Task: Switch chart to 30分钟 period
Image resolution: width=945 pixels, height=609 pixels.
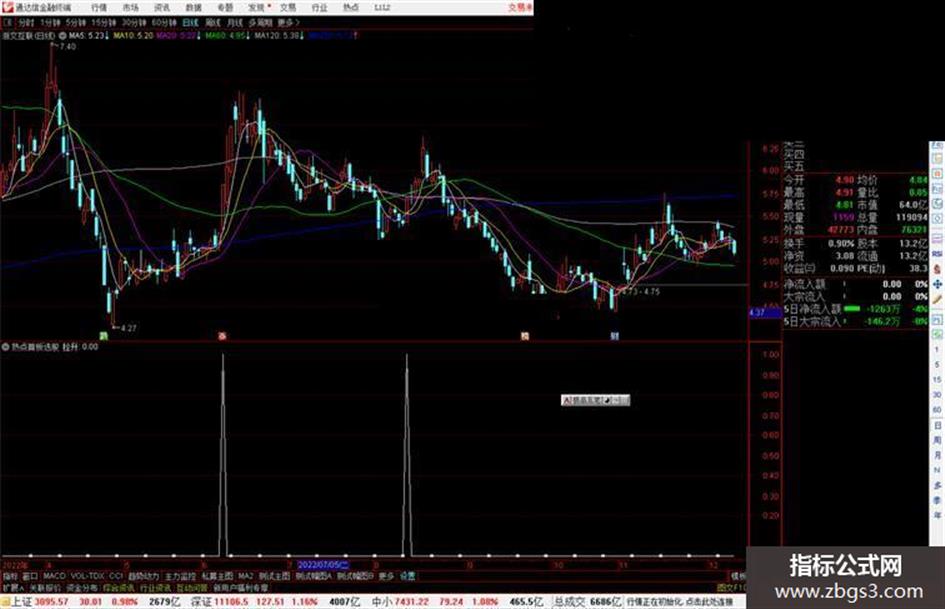Action: point(134,22)
